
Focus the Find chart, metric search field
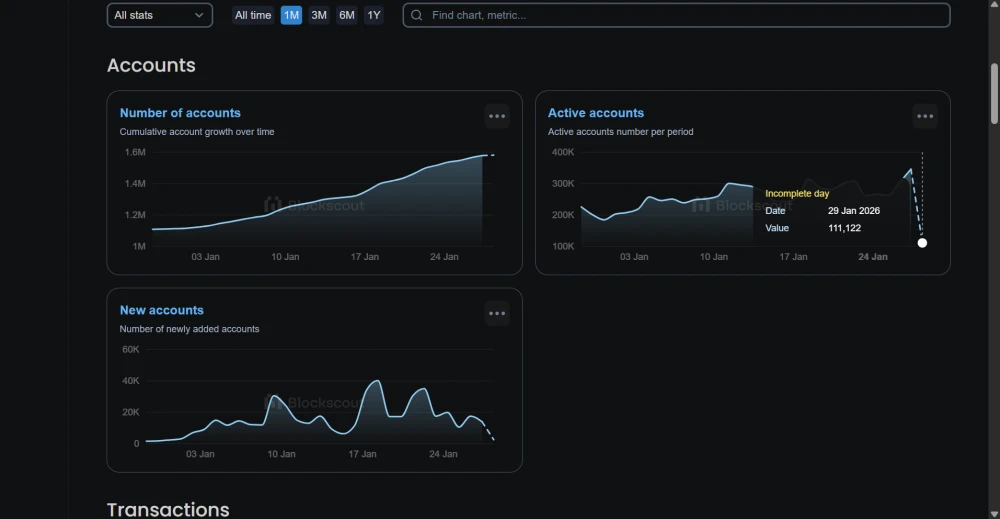coord(680,15)
